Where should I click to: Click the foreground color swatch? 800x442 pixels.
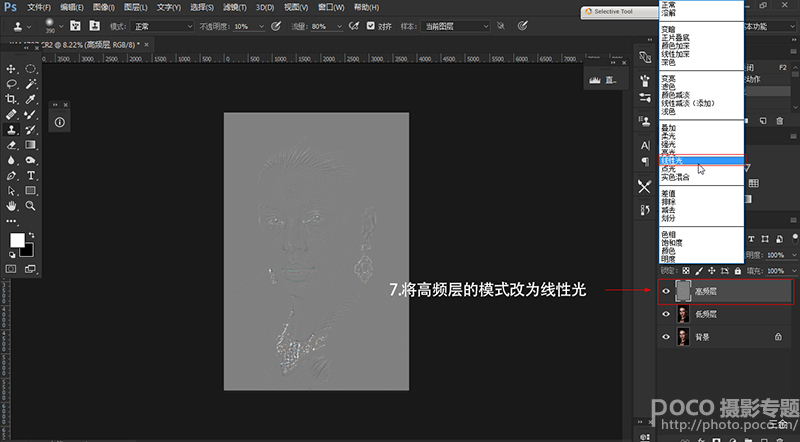17,241
